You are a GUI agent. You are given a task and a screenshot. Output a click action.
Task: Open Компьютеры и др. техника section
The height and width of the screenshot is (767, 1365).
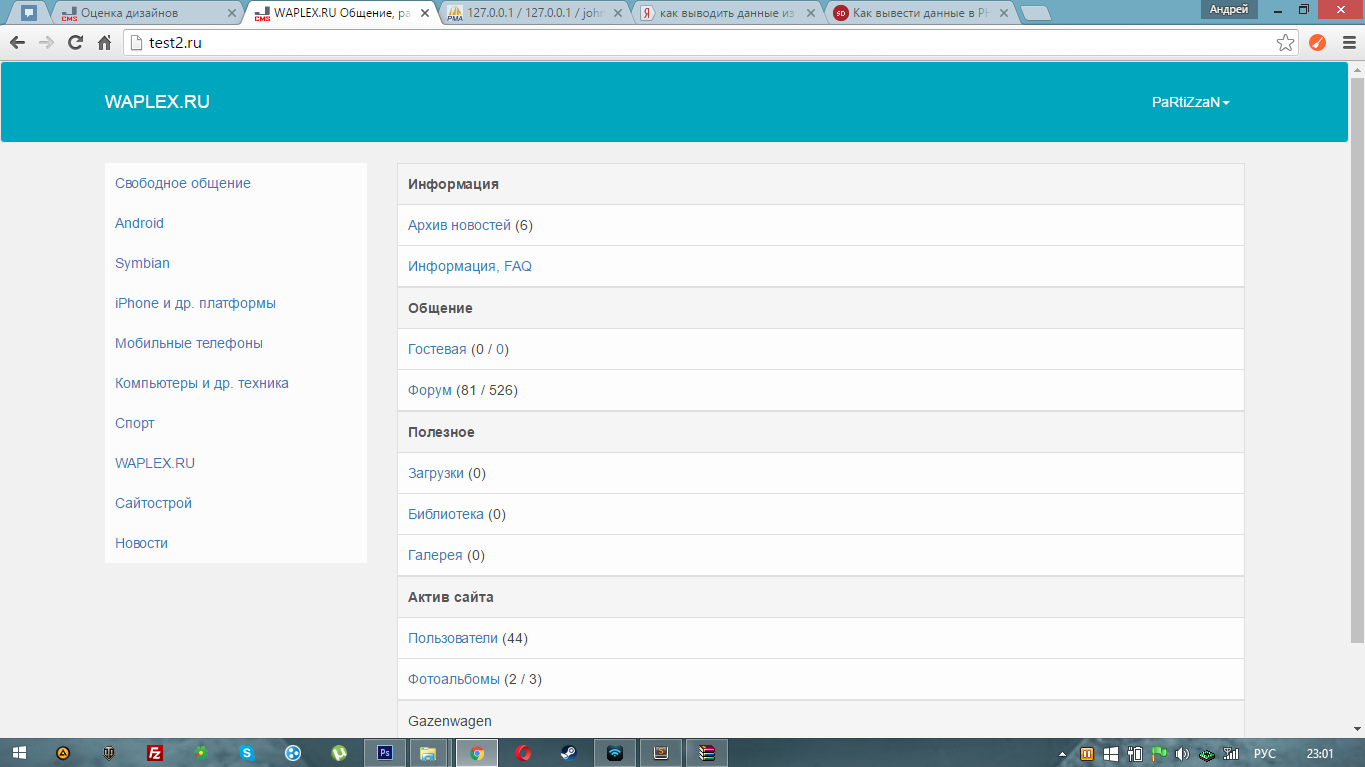pyautogui.click(x=202, y=383)
